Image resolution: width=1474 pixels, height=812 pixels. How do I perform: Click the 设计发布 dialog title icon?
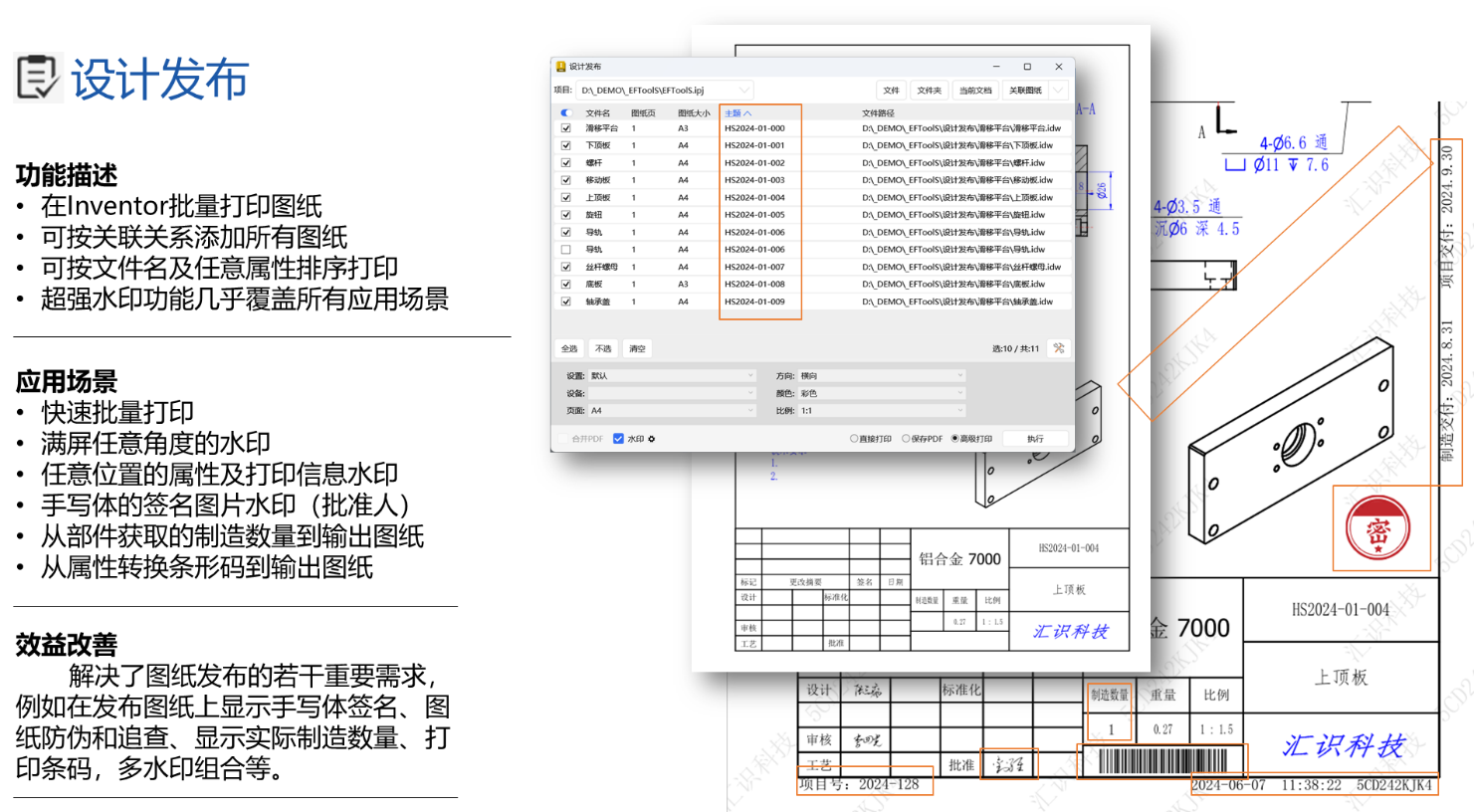pyautogui.click(x=560, y=67)
